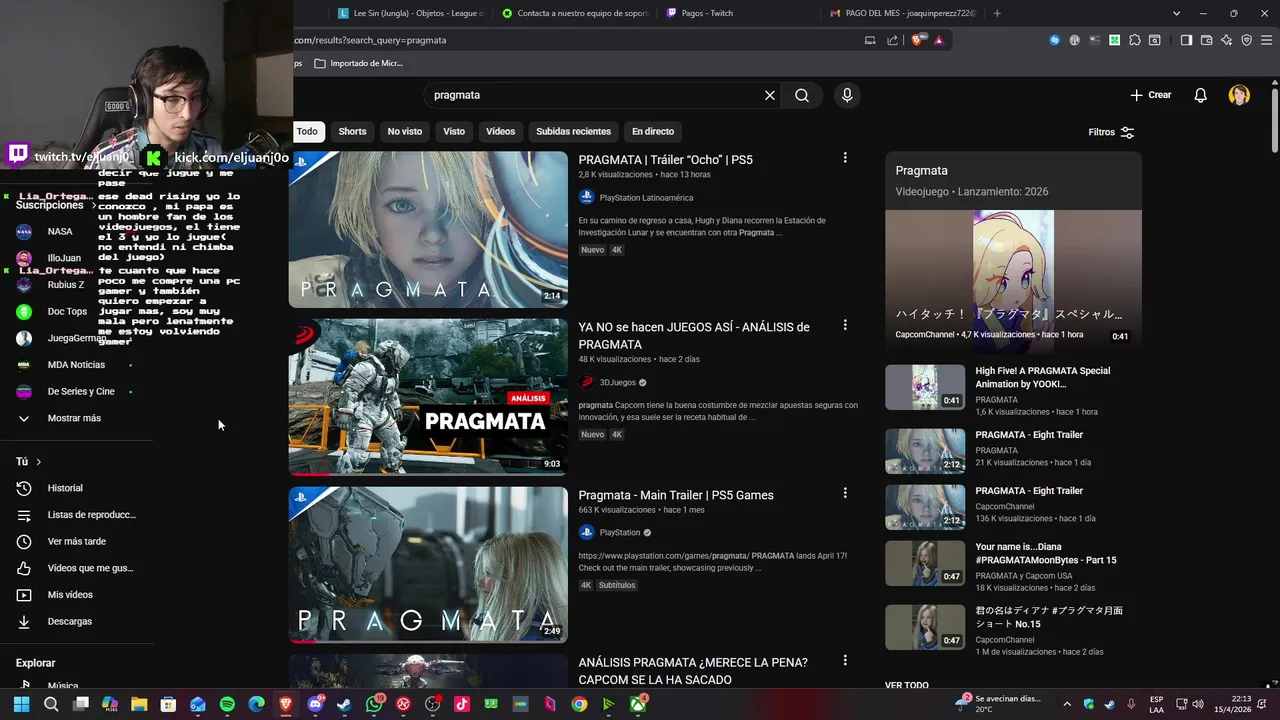Open options menu for Tráiler Ocho video
Image resolution: width=1280 pixels, height=720 pixels.
tap(845, 158)
